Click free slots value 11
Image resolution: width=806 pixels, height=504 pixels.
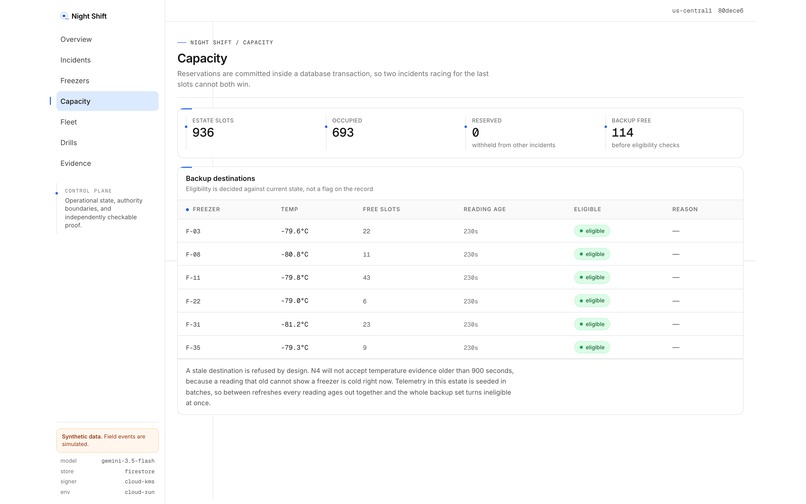pos(366,254)
